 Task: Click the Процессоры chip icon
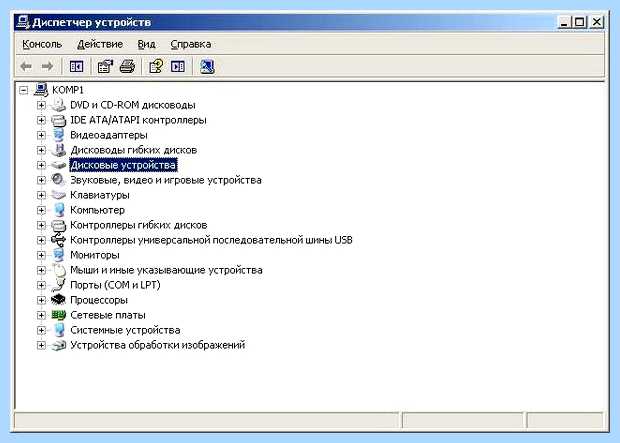click(x=59, y=300)
